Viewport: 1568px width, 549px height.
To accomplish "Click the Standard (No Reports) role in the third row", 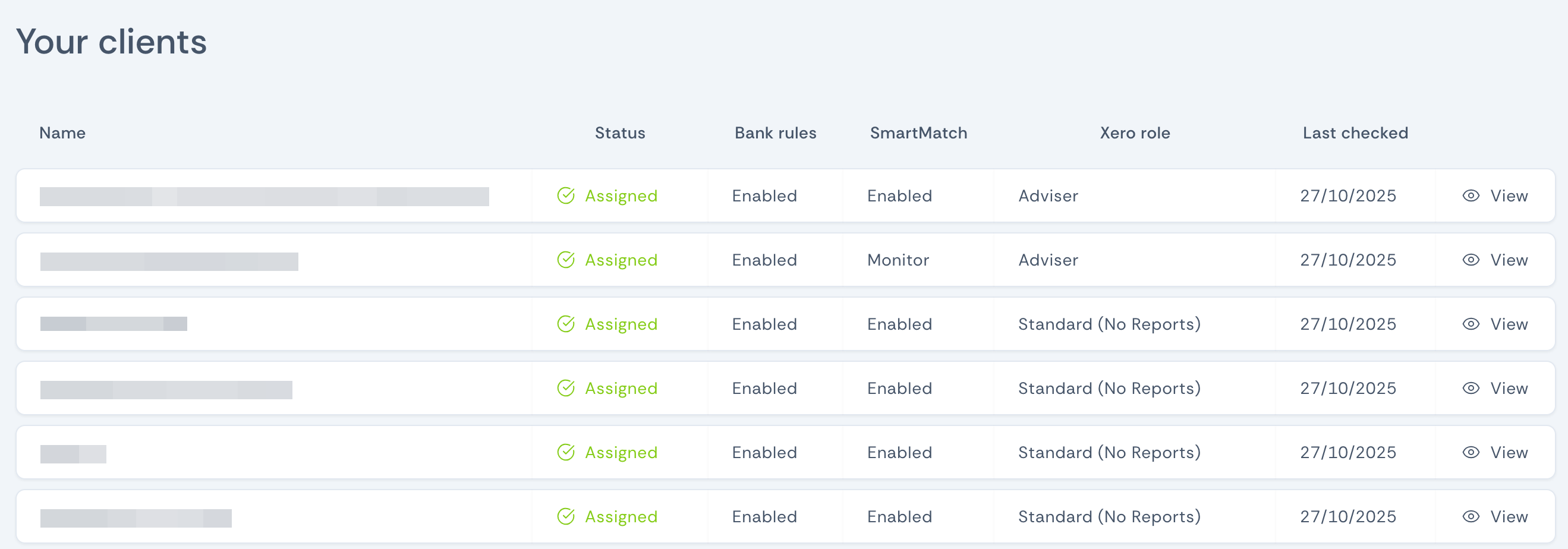I will (1109, 324).
